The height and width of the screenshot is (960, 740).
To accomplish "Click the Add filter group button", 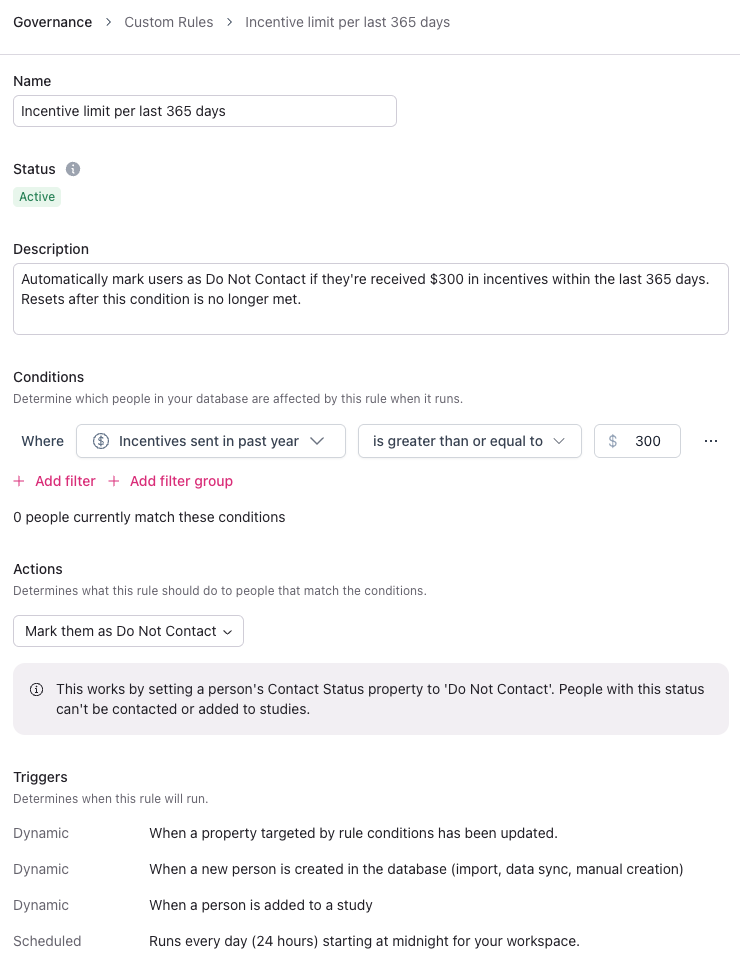I will tap(181, 481).
